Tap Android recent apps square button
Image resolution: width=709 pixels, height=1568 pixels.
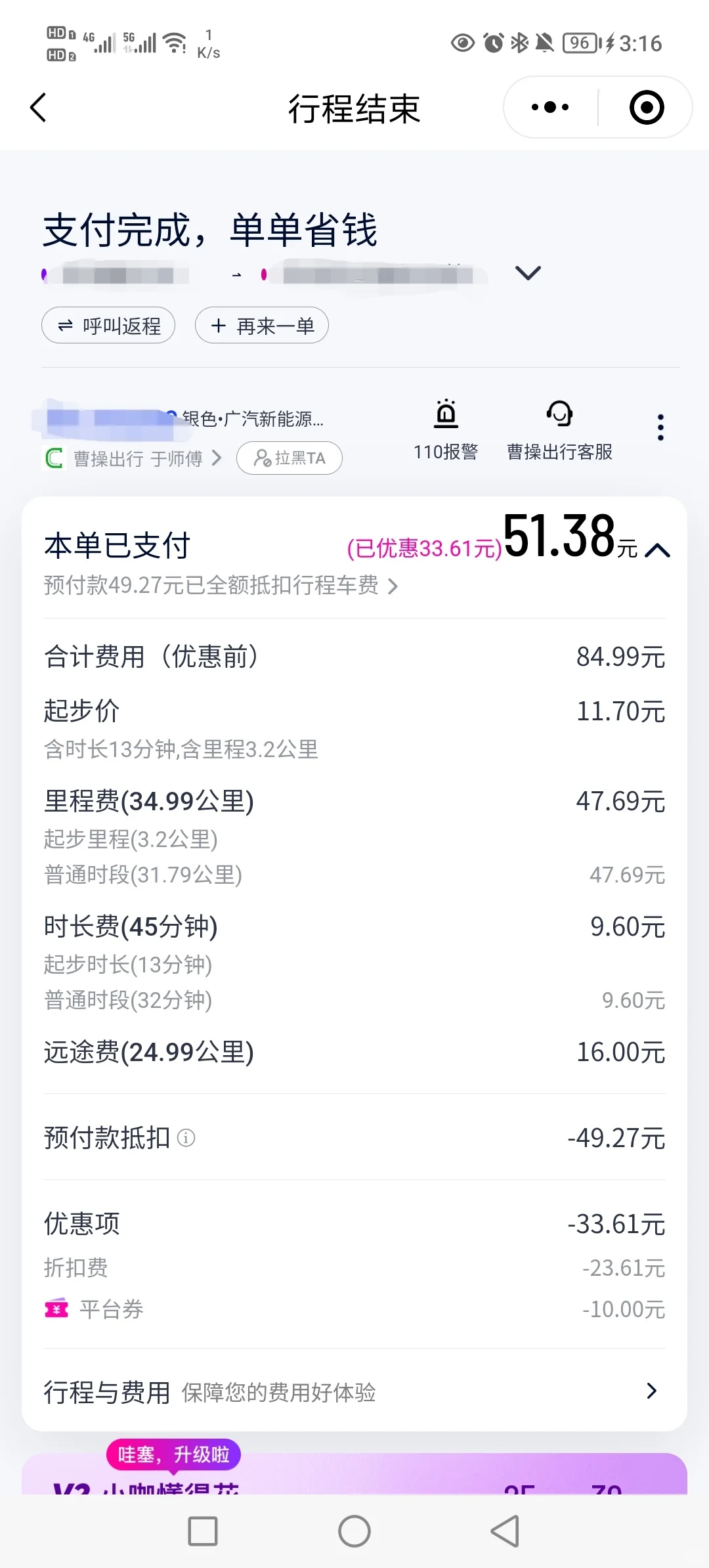coord(203,1531)
